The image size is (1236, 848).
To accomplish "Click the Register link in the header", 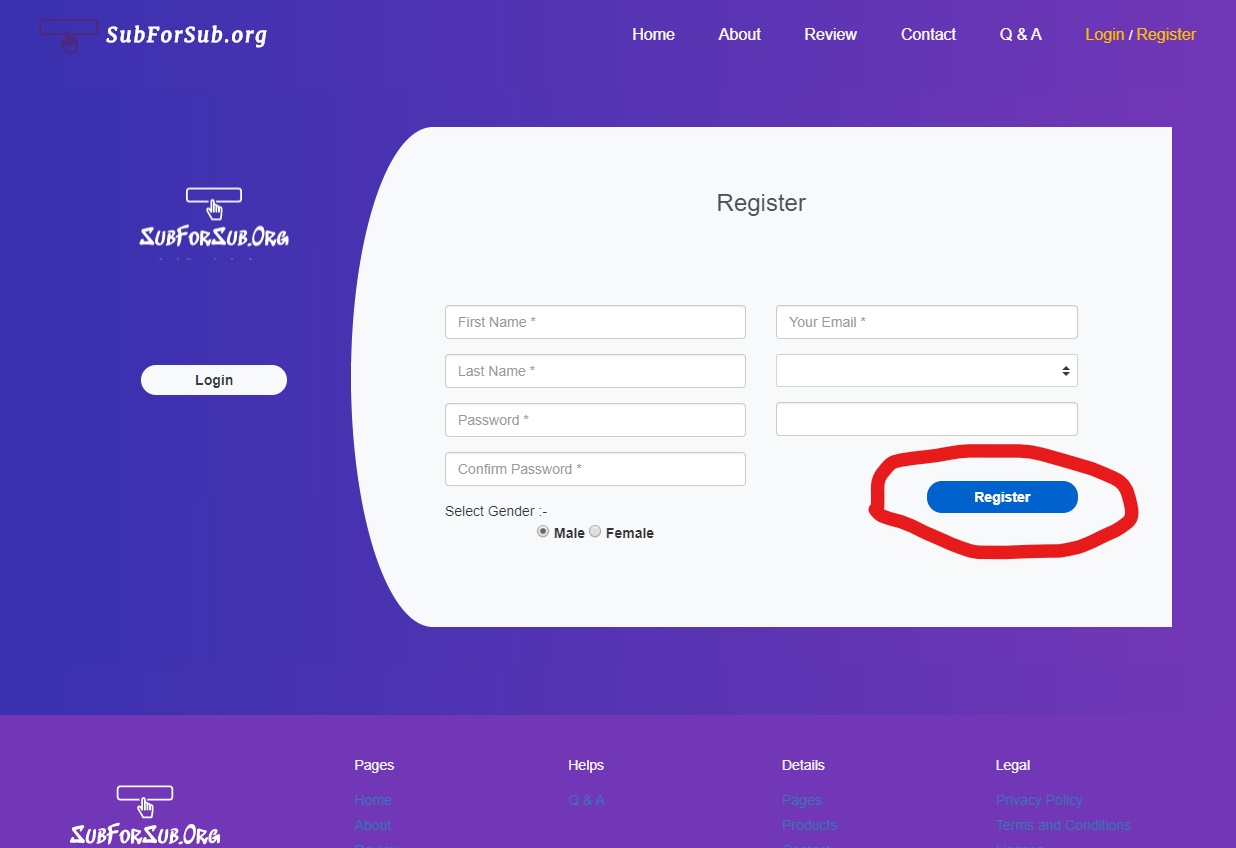I will pos(1166,35).
